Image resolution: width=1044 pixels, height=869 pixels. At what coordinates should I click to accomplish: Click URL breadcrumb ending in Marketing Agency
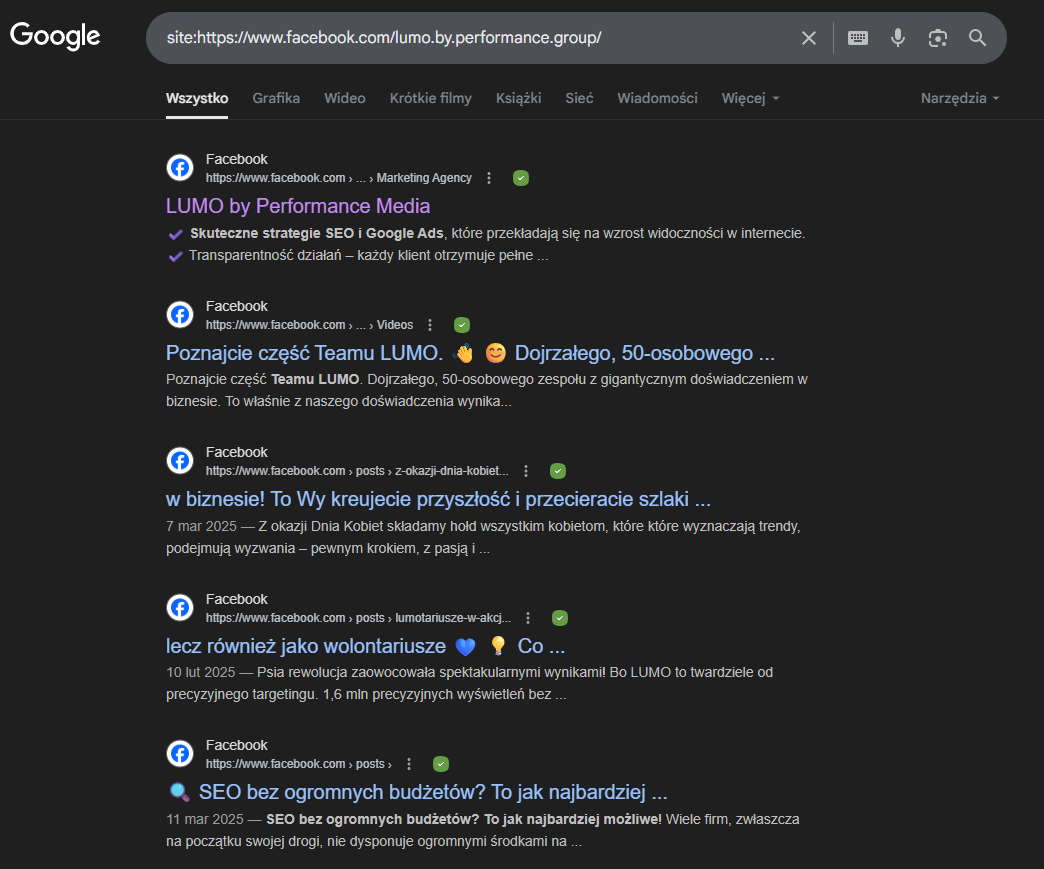point(338,178)
